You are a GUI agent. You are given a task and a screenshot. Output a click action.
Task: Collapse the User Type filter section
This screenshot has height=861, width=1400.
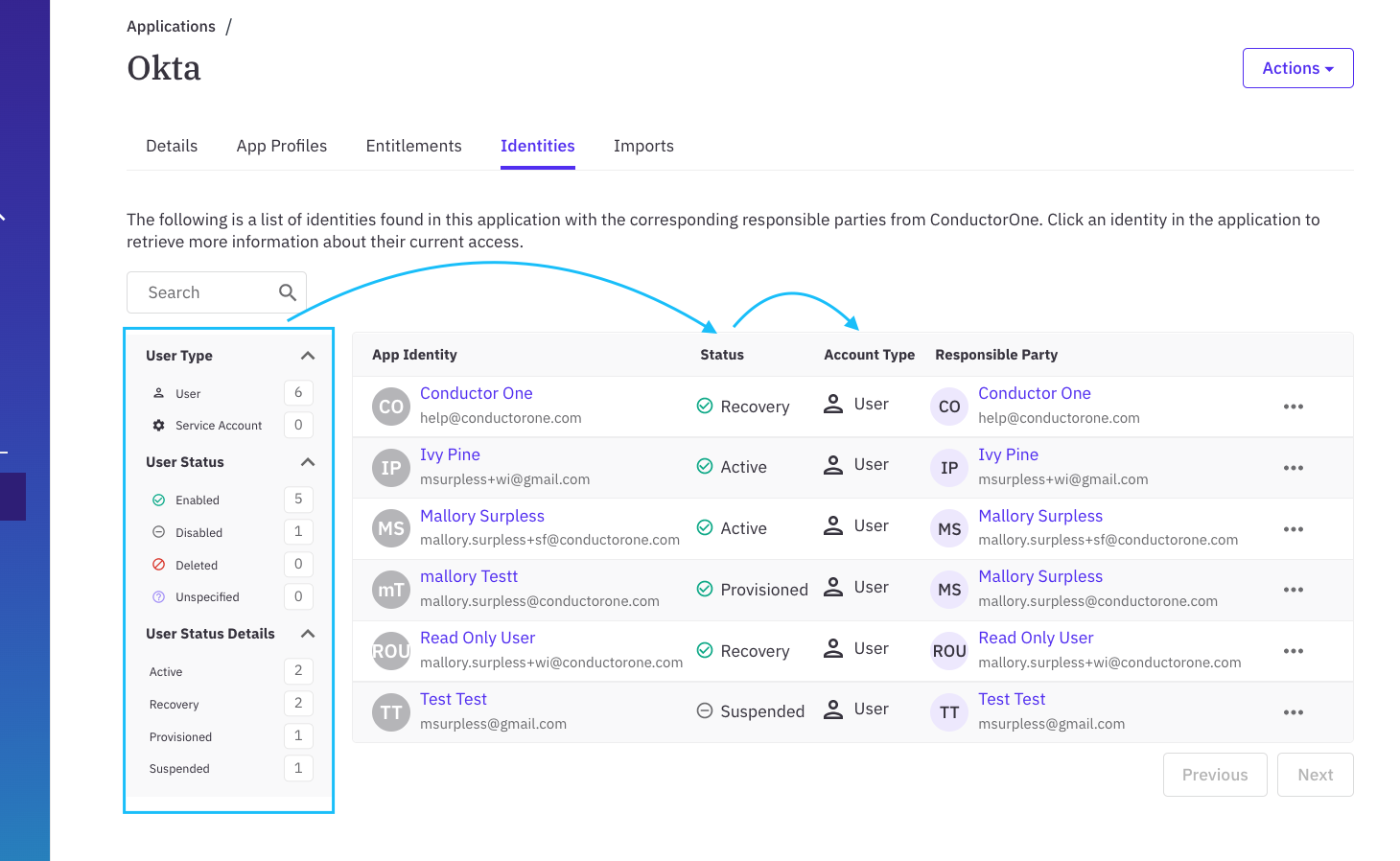coord(308,356)
